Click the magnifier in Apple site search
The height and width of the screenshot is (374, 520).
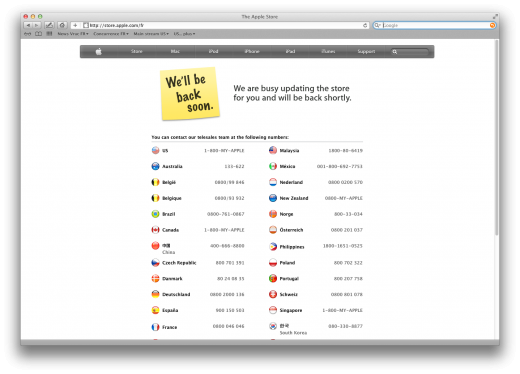395,52
